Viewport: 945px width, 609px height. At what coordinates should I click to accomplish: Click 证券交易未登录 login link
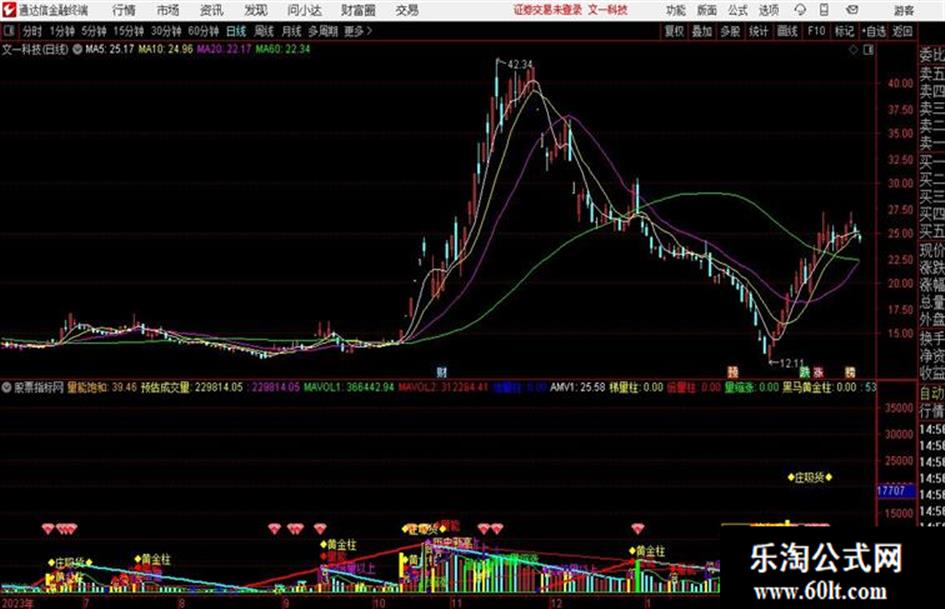point(548,10)
